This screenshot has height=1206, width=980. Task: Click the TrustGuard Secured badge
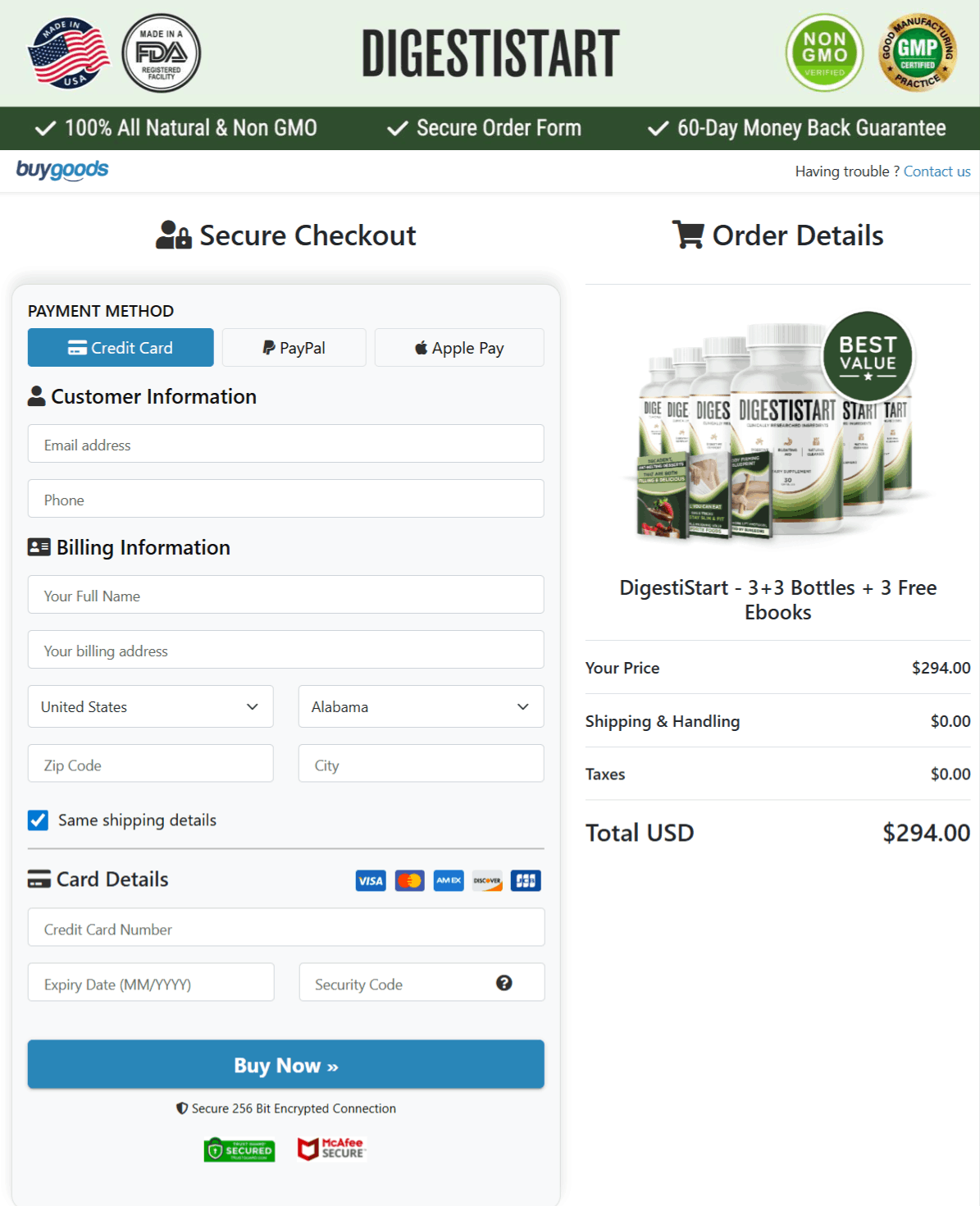239,1149
